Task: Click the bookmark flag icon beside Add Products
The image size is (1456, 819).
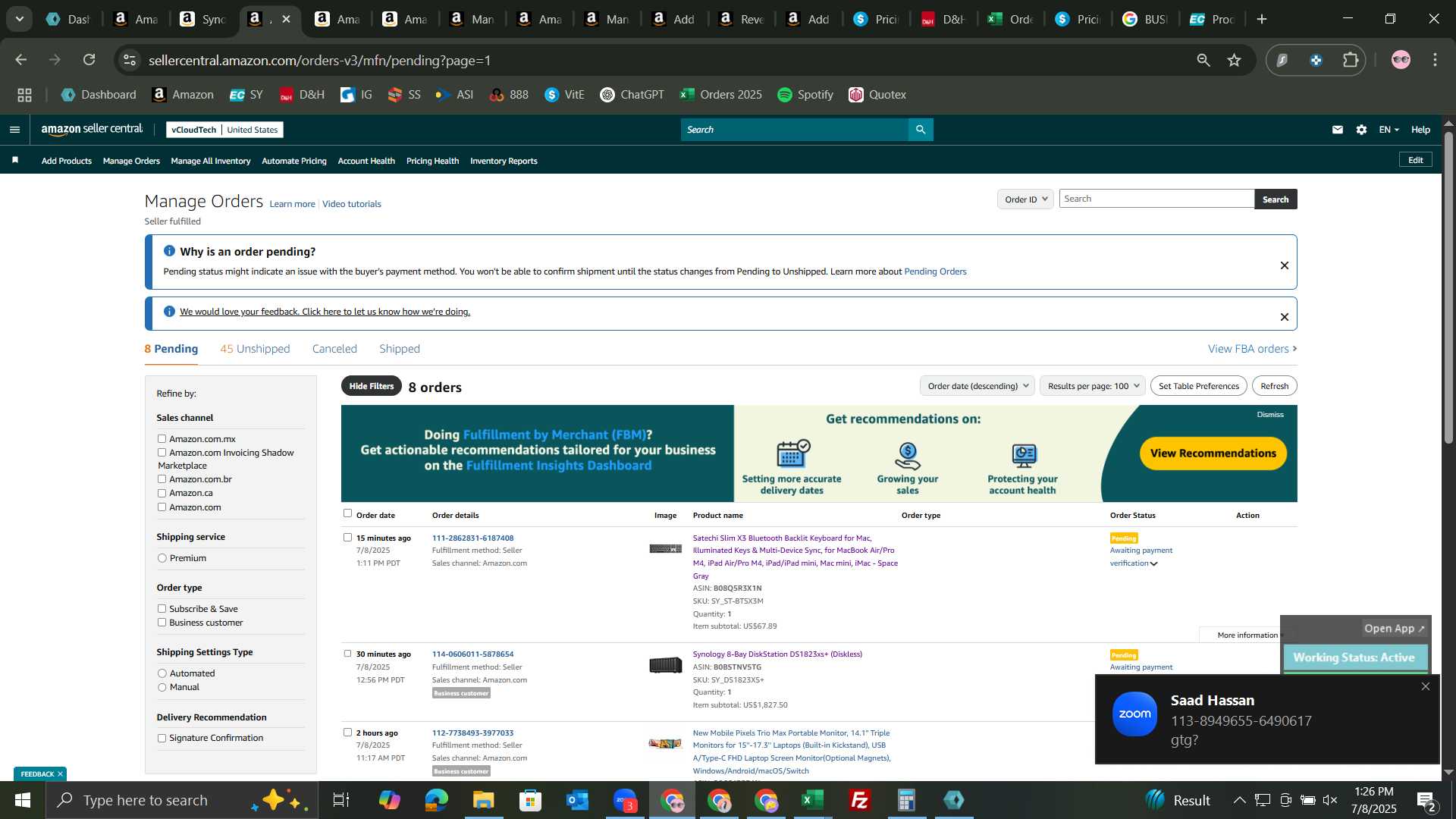Action: (x=15, y=160)
